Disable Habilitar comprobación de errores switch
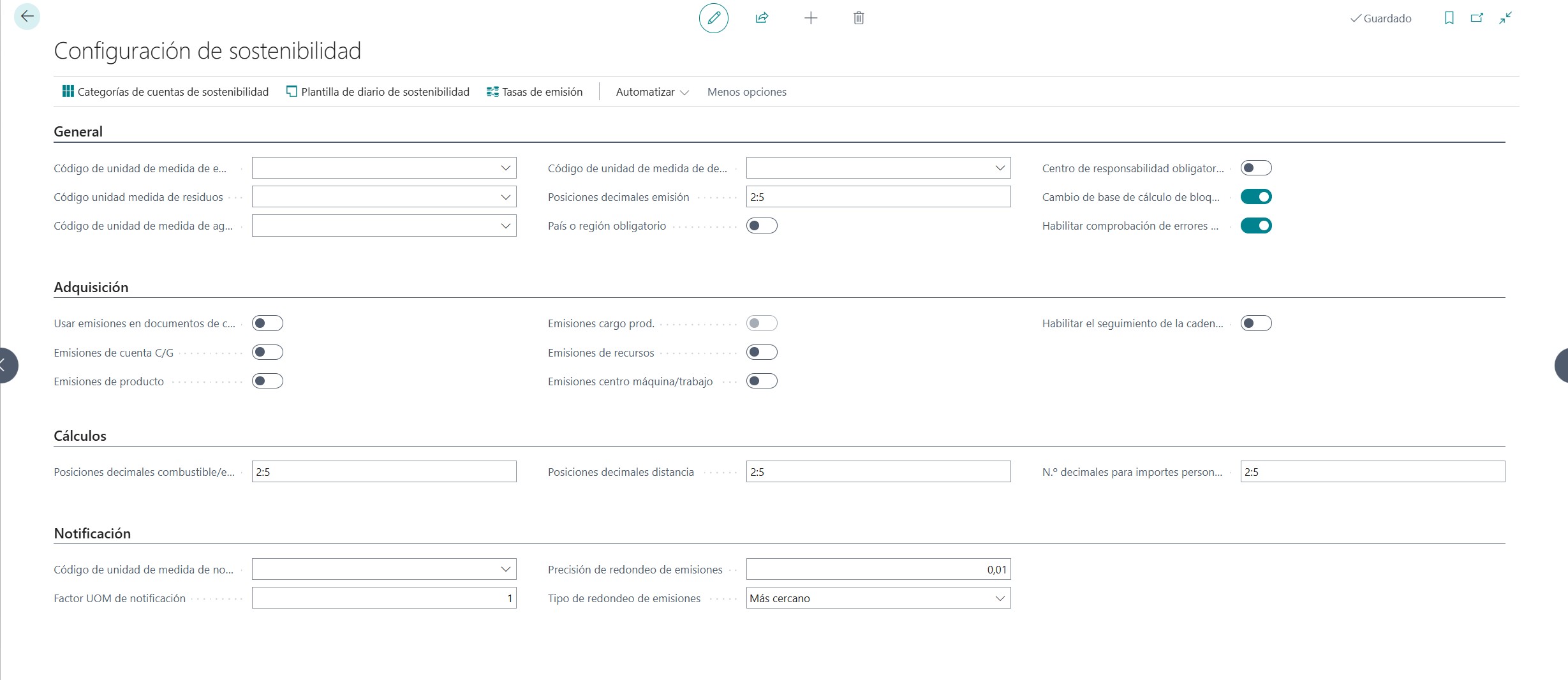Viewport: 1568px width, 680px height. tap(1256, 225)
